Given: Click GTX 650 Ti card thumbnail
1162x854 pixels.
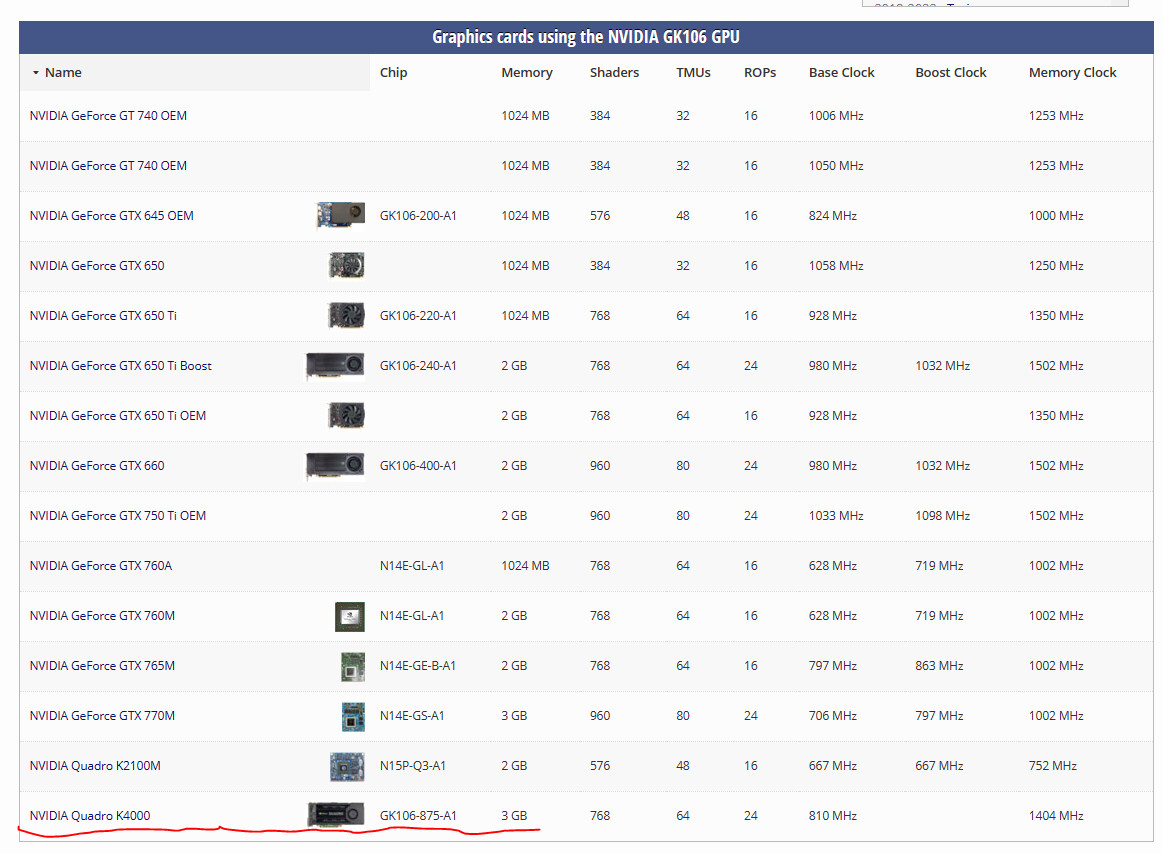Looking at the screenshot, I should tap(347, 315).
